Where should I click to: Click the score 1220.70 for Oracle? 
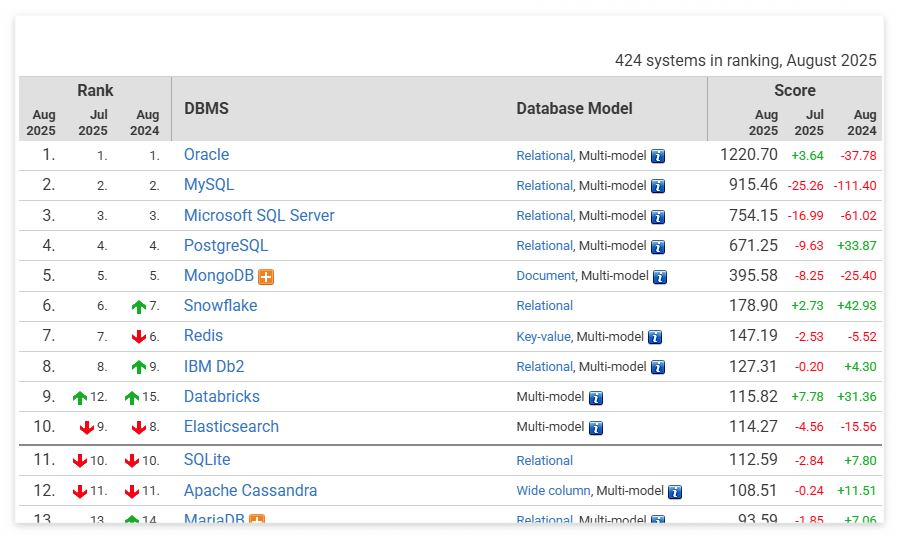pyautogui.click(x=749, y=155)
